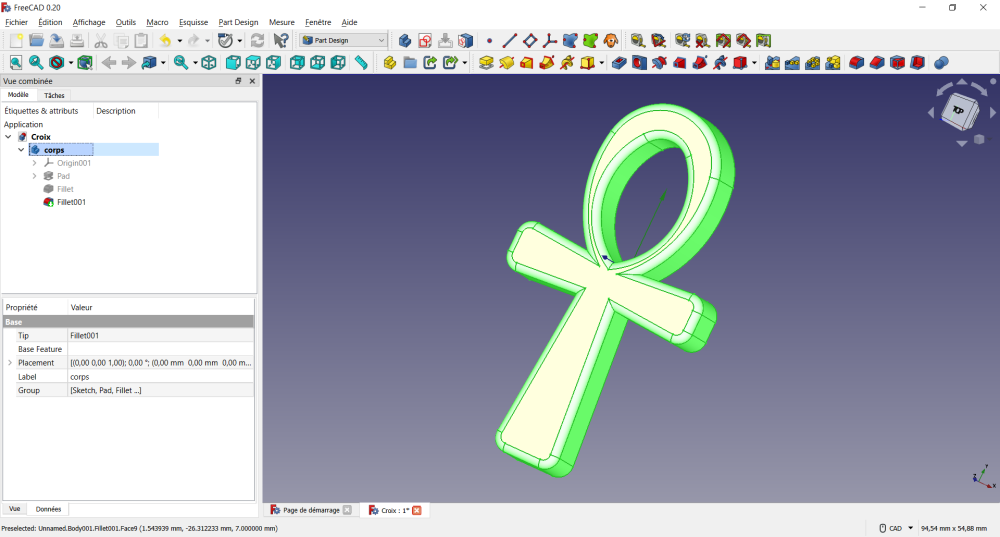Image resolution: width=1000 pixels, height=537 pixels.
Task: Close the Croix document tab
Action: [x=417, y=510]
